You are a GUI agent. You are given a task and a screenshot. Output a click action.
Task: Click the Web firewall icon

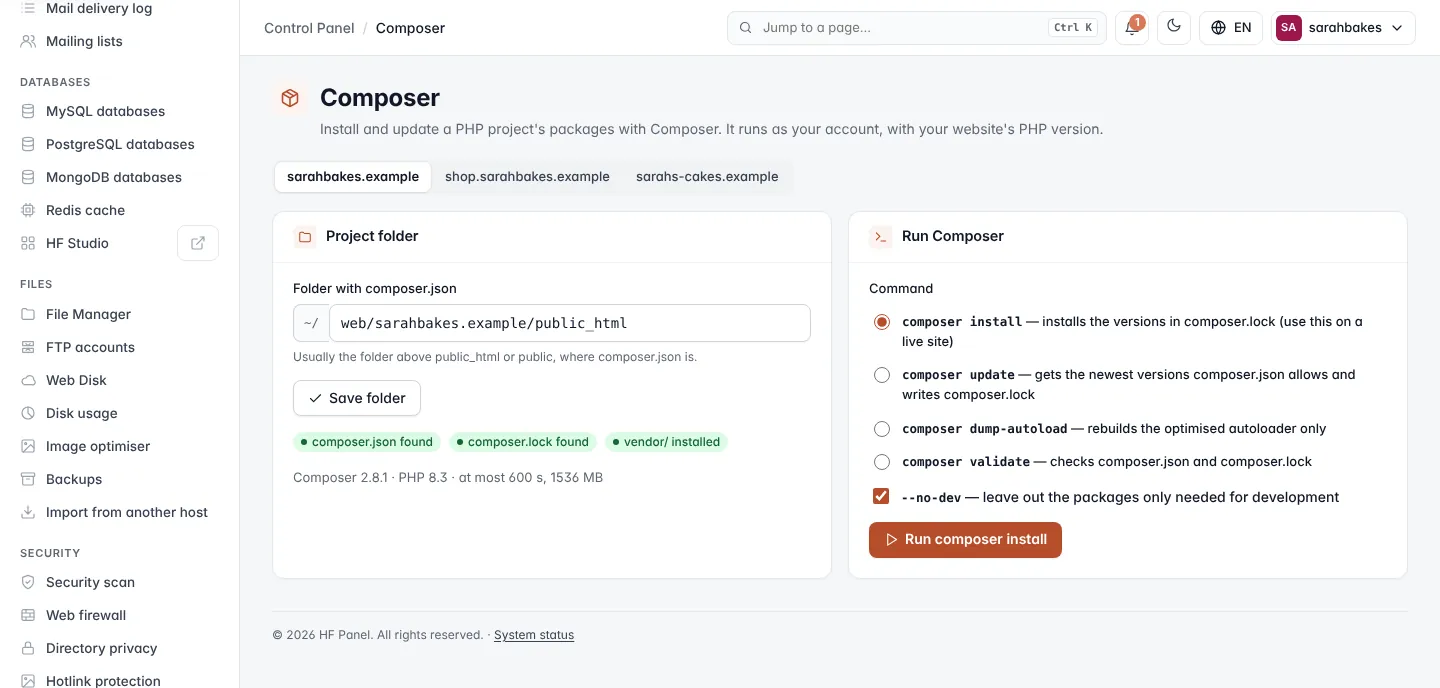click(28, 615)
